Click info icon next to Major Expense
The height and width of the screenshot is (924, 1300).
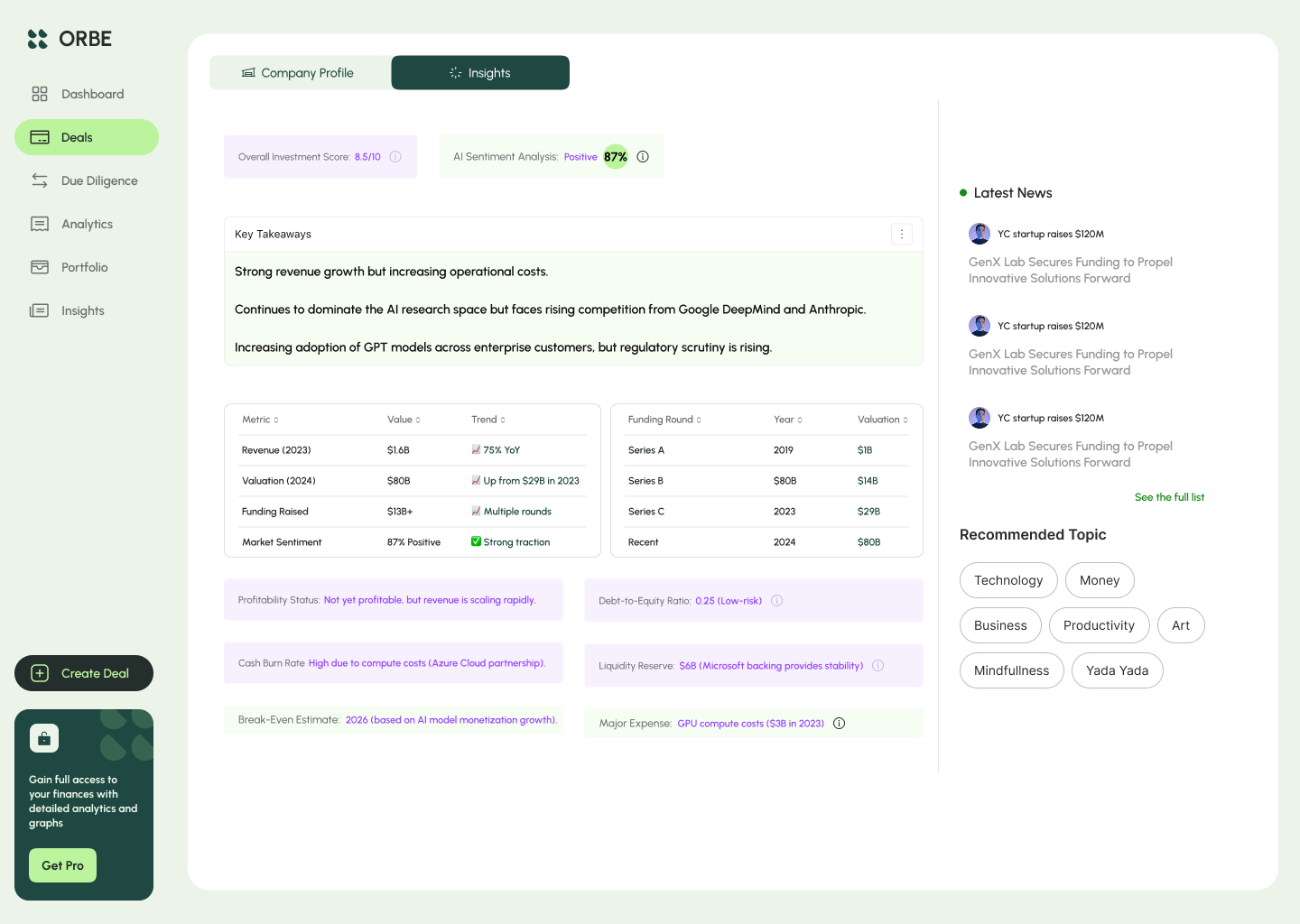point(840,724)
